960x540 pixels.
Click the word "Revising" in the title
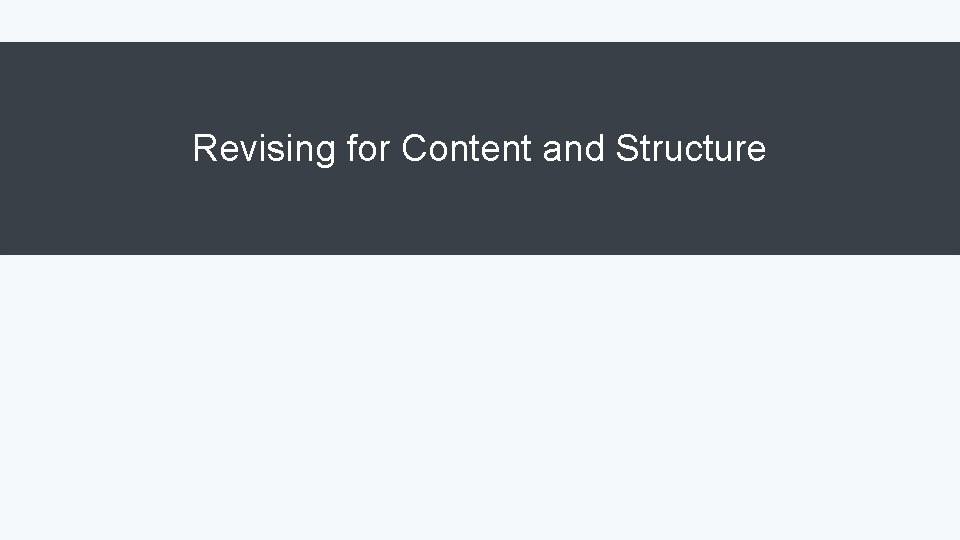(x=264, y=149)
